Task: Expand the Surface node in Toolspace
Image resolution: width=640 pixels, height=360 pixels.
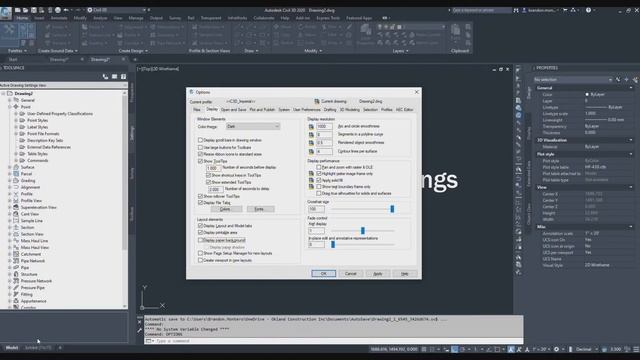Action: tap(10, 167)
